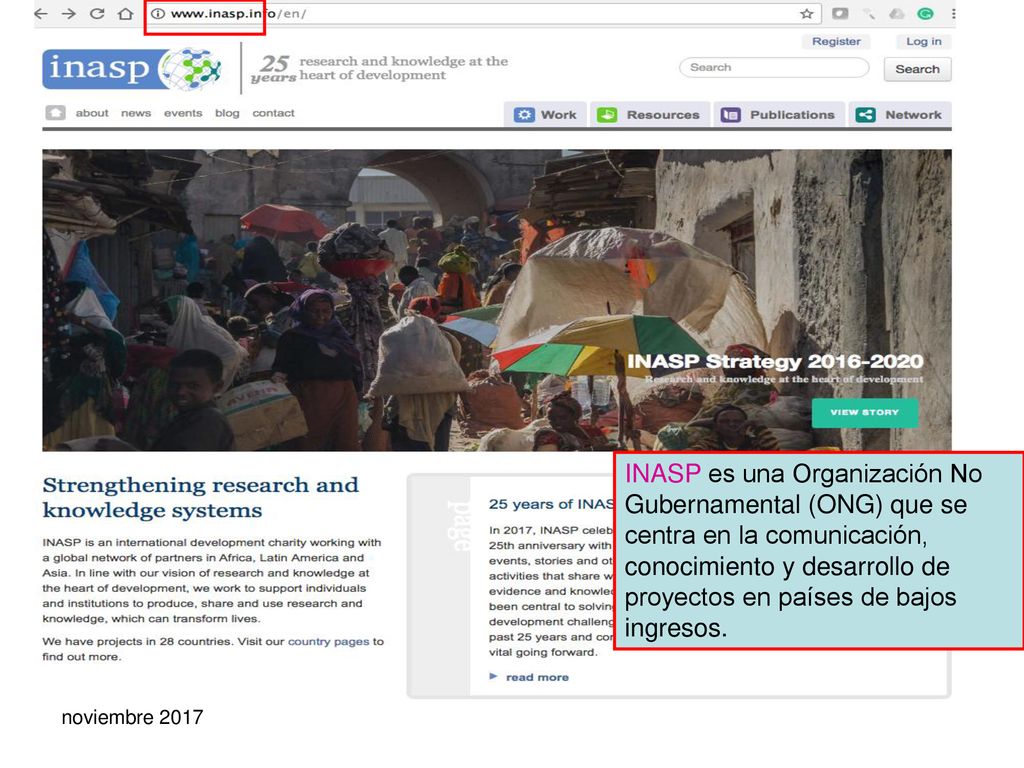Click the Log in link
The image size is (1024, 768).
923,41
